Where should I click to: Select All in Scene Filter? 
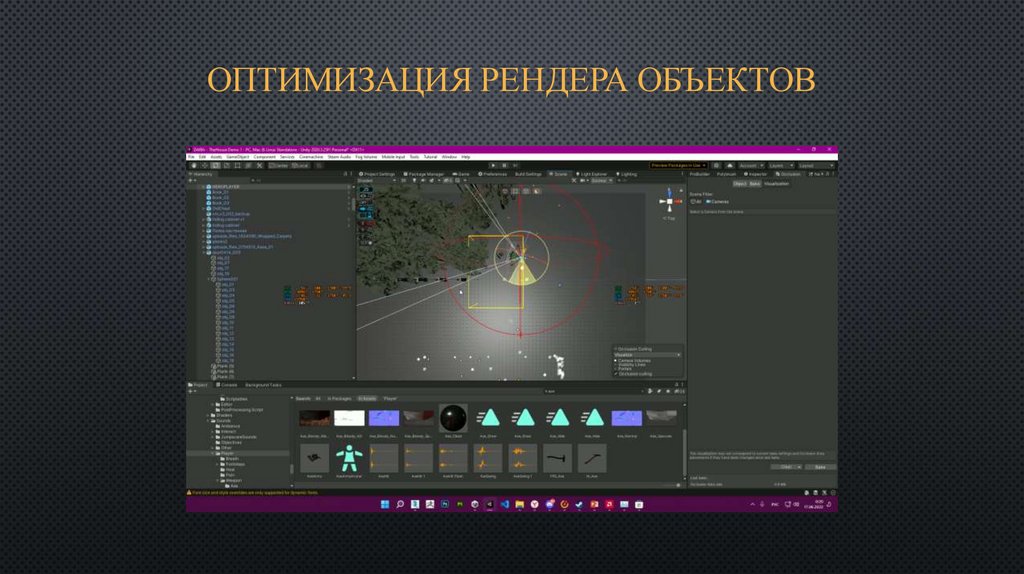click(696, 202)
